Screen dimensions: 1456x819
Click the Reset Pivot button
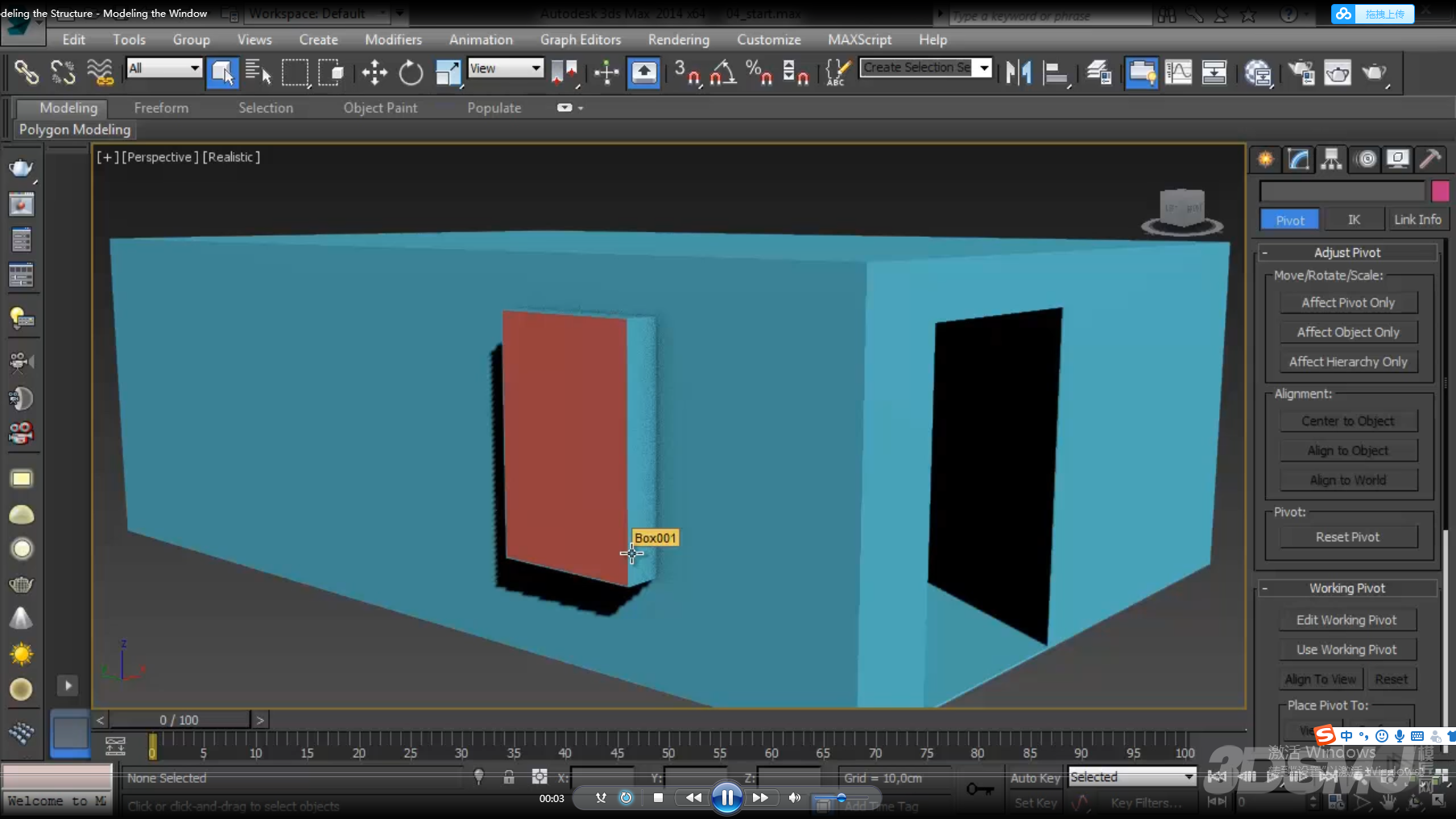tap(1348, 537)
